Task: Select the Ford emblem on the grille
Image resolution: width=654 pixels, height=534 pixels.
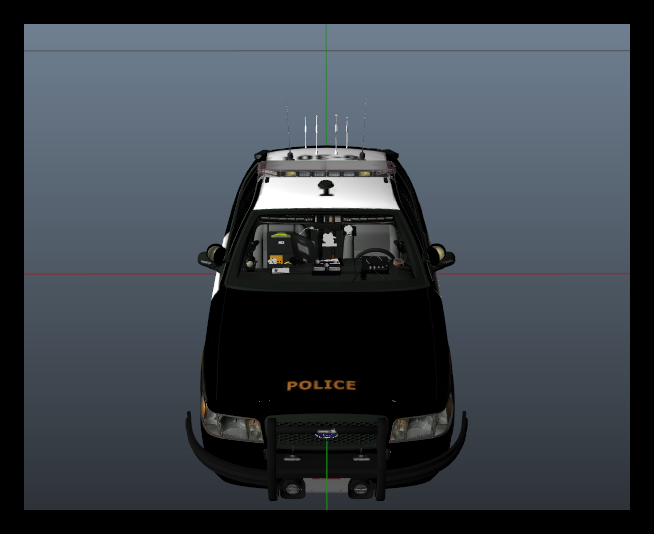Action: (x=326, y=435)
